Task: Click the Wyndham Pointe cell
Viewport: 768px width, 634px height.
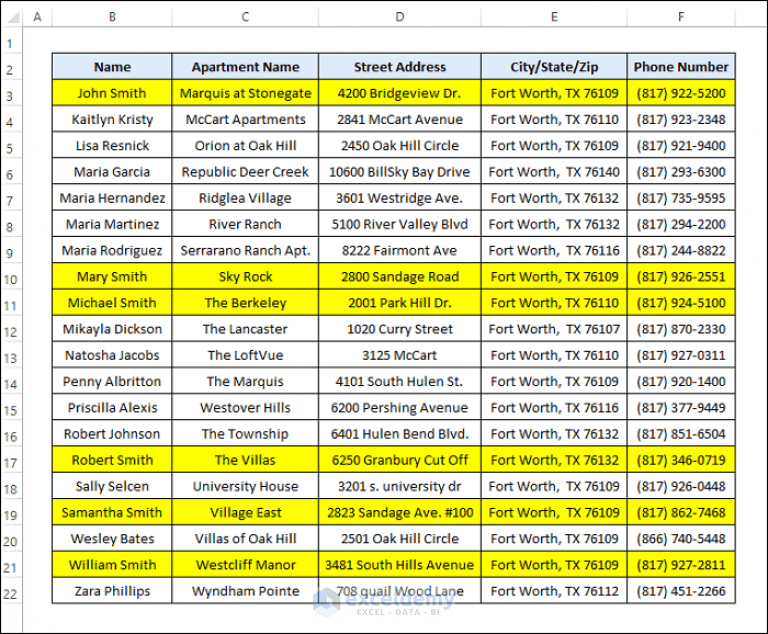Action: tap(245, 591)
